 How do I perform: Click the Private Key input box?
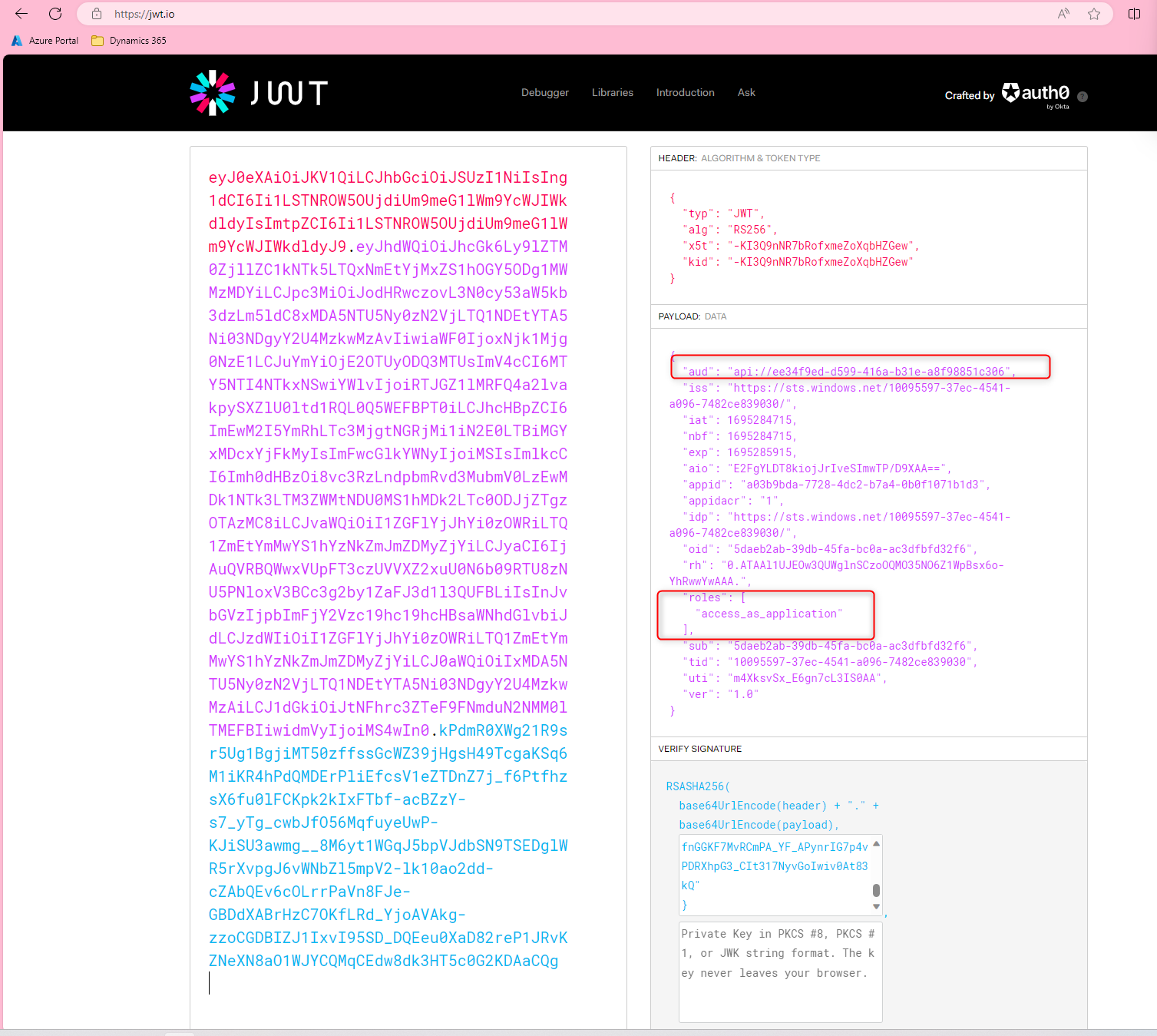780,972
